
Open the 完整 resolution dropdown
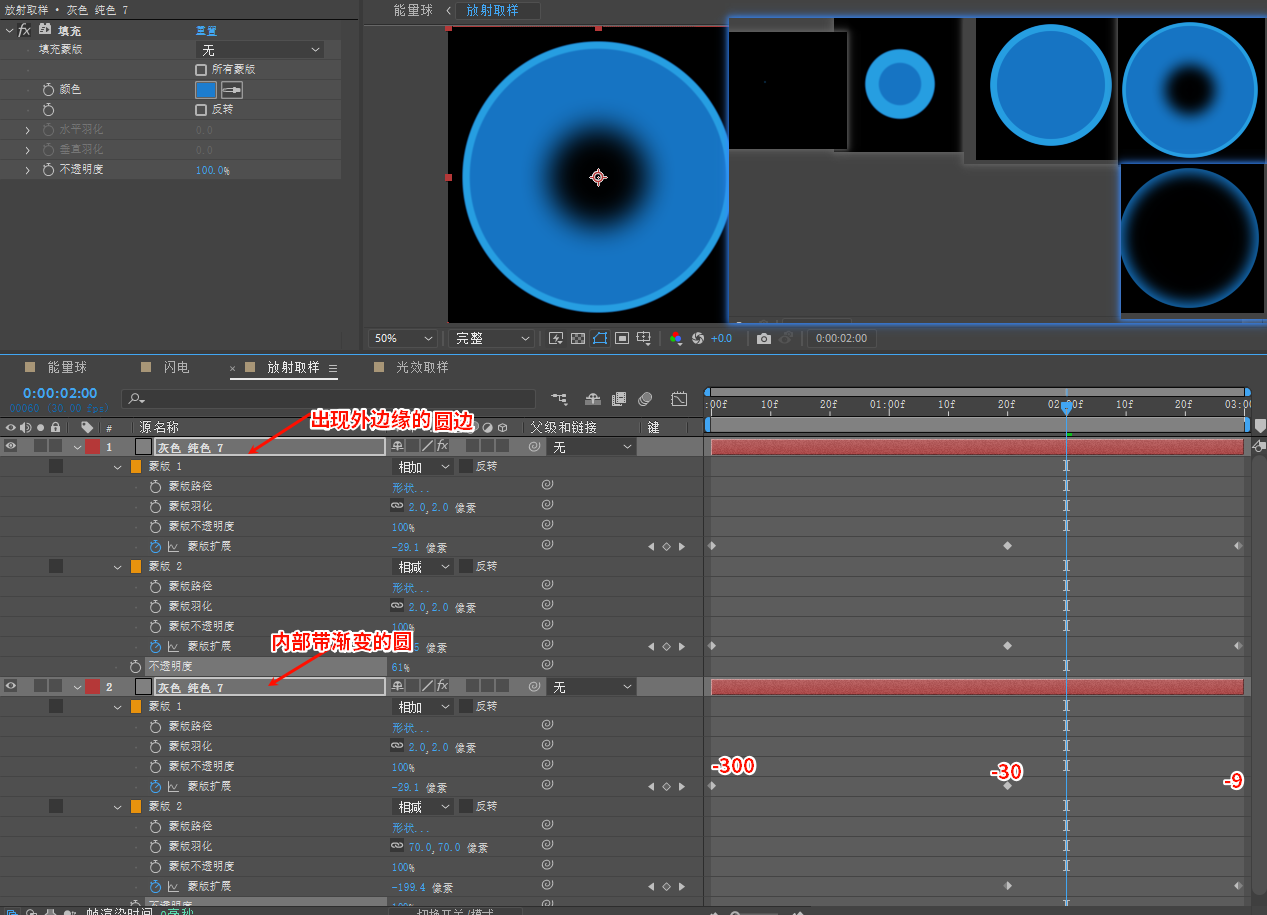point(490,339)
